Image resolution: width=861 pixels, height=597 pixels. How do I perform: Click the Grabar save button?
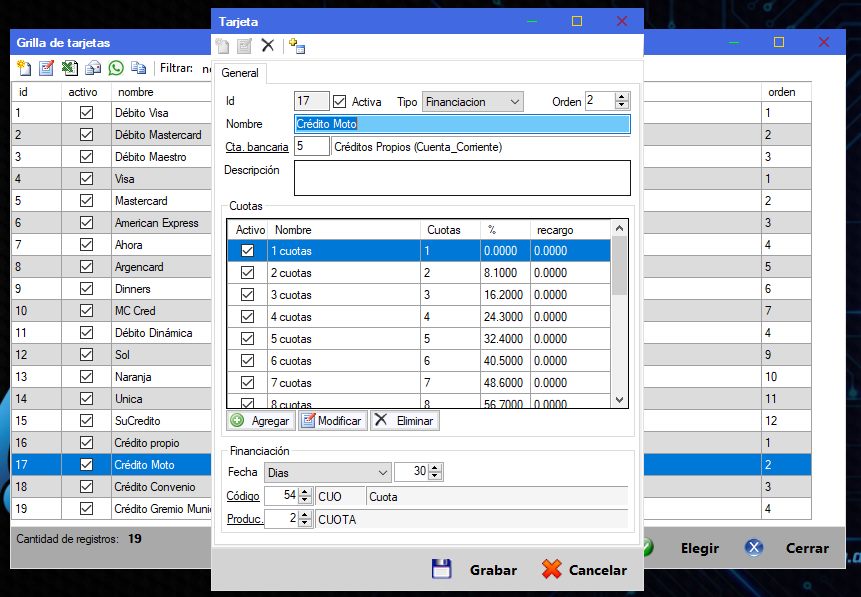(474, 570)
